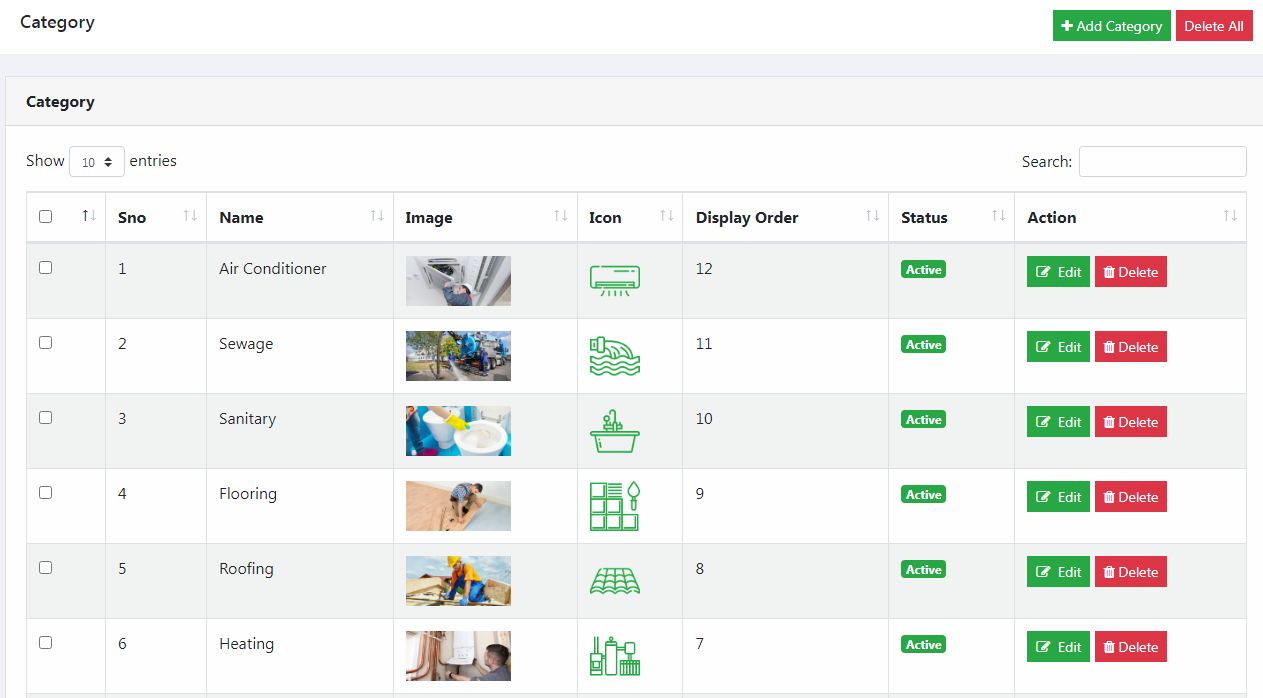Sort table by the Status column arrows
The height and width of the screenshot is (698, 1263).
(998, 217)
